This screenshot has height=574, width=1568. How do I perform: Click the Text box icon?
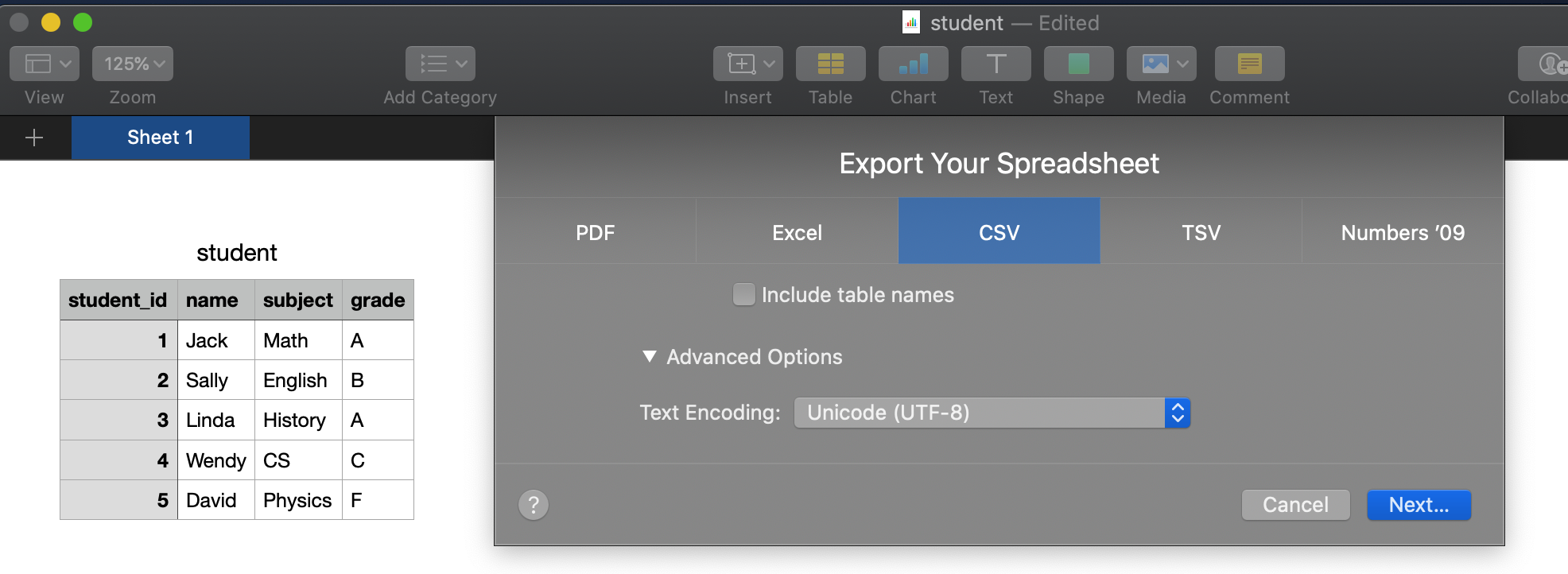pyautogui.click(x=996, y=64)
